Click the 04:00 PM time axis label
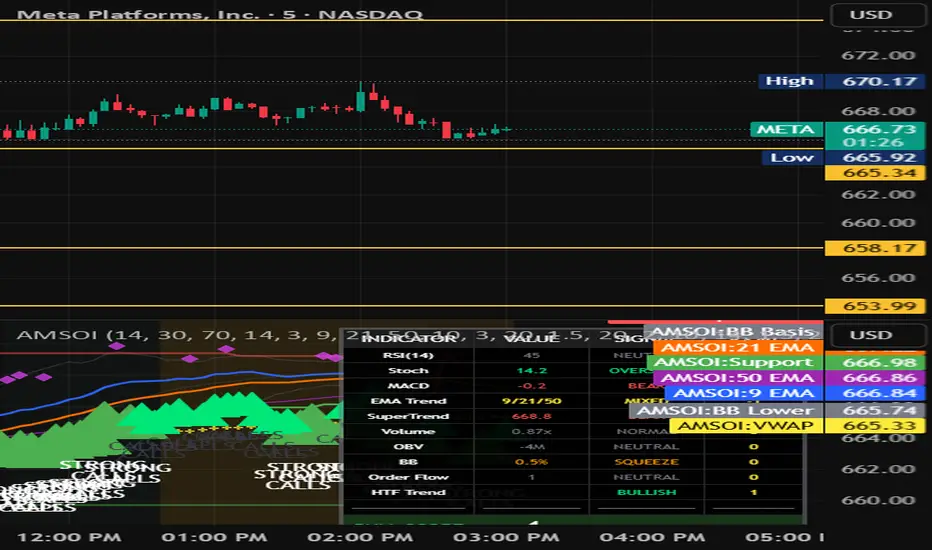The image size is (932, 550). click(x=653, y=538)
